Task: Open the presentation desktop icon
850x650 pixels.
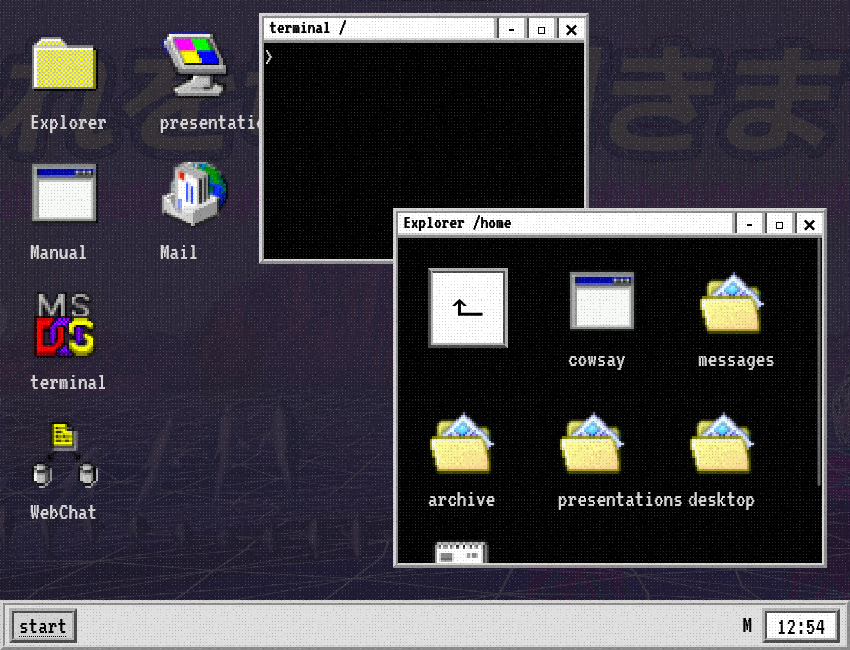Action: (x=196, y=66)
